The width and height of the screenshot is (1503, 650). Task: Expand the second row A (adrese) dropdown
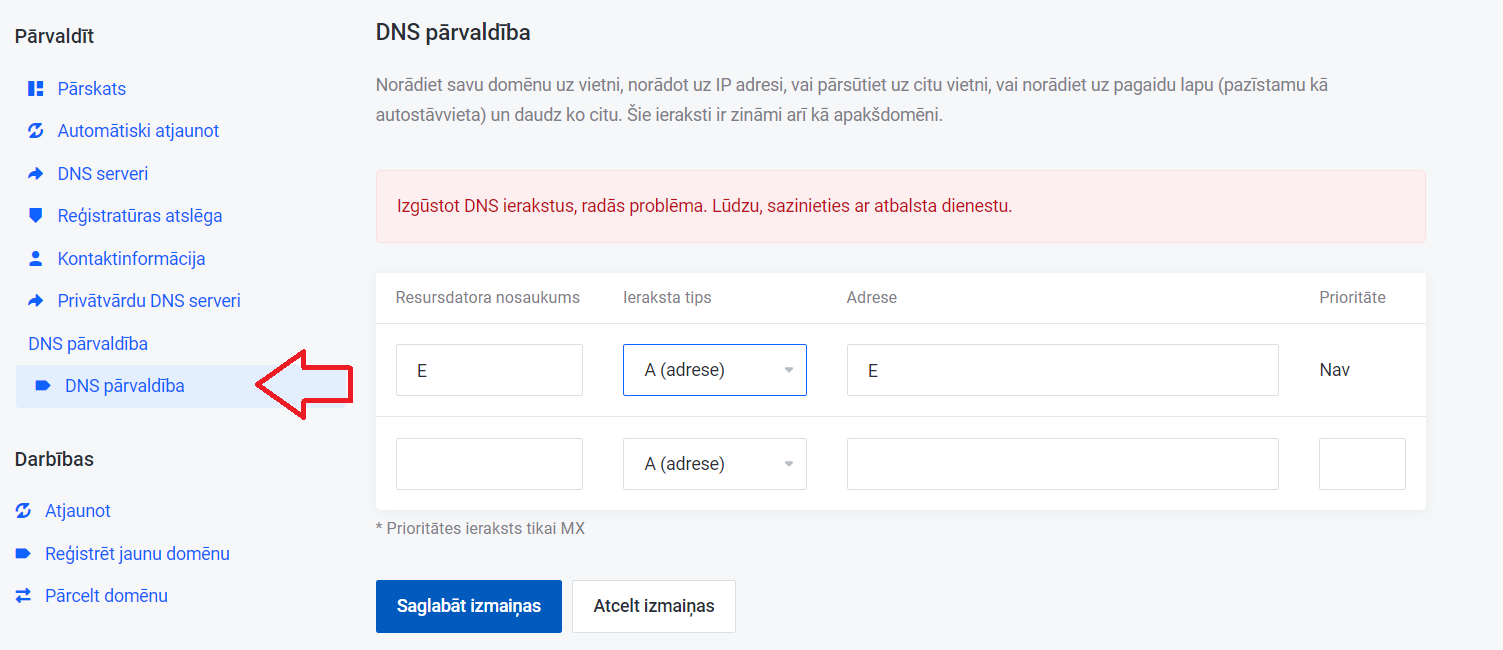(714, 464)
